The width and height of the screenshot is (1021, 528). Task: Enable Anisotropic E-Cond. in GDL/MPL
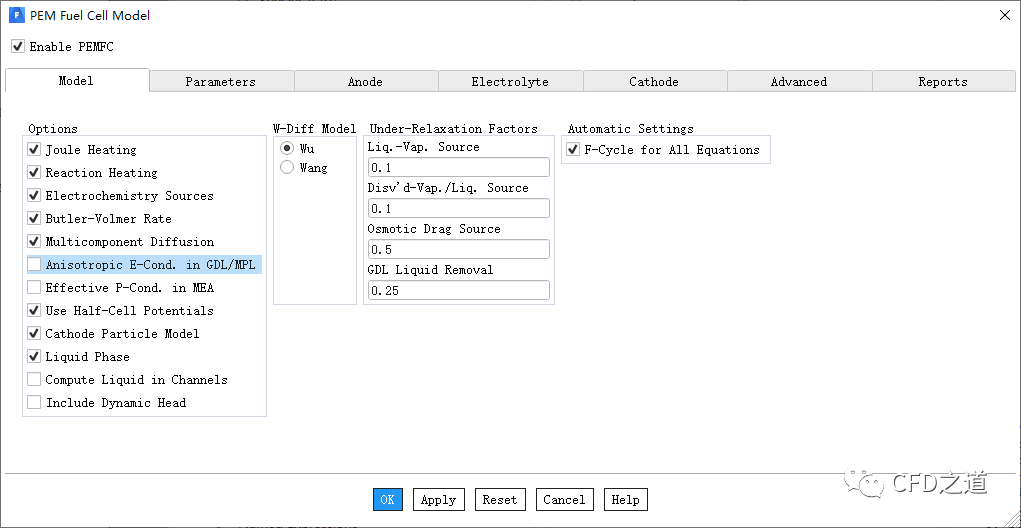click(x=34, y=265)
